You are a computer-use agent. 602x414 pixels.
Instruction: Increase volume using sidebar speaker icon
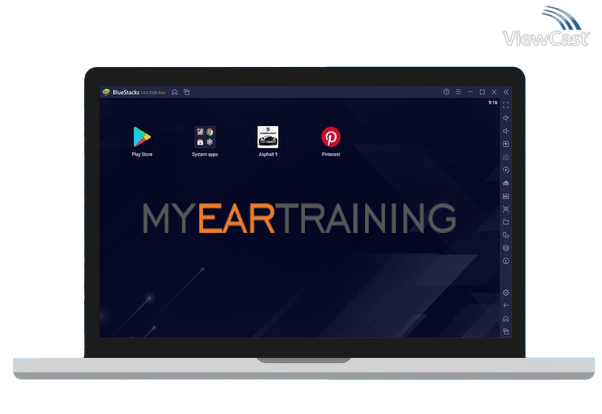click(506, 118)
